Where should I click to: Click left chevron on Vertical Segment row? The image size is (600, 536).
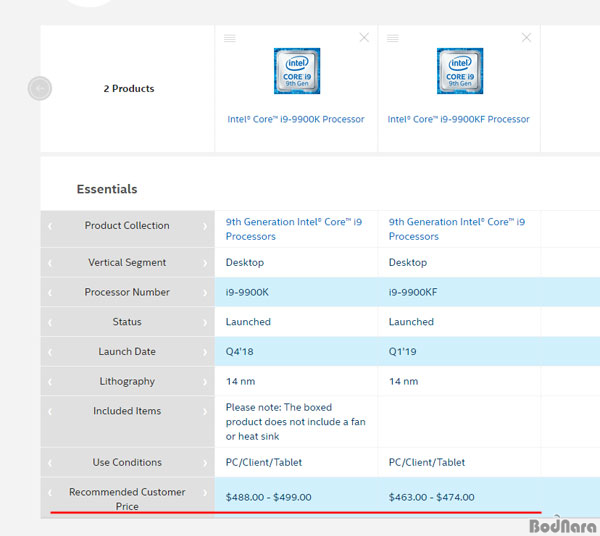50,263
